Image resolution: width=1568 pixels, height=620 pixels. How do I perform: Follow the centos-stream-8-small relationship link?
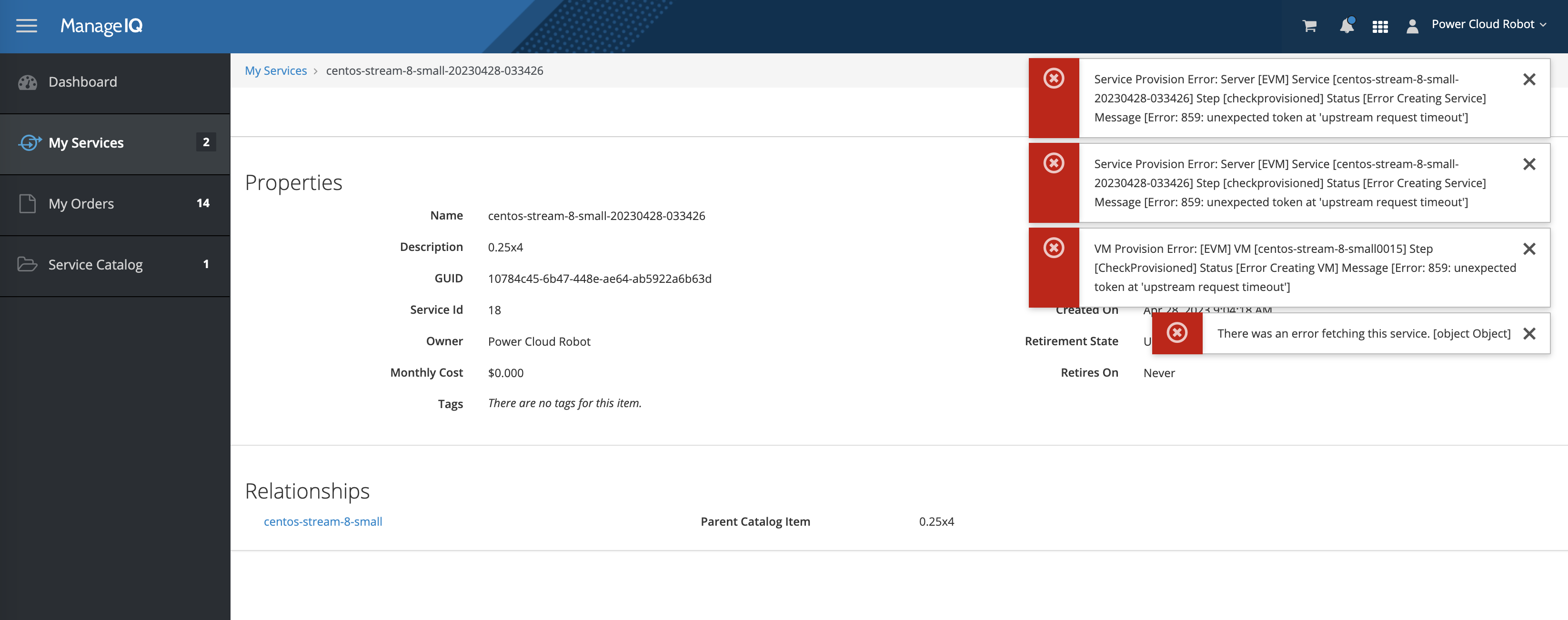click(322, 521)
